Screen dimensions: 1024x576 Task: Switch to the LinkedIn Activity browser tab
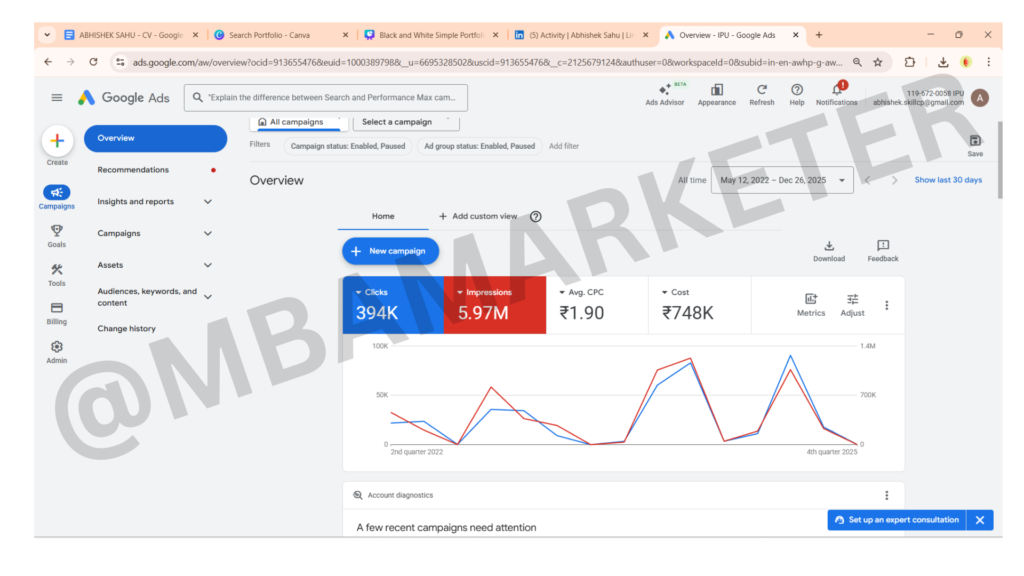tap(575, 35)
